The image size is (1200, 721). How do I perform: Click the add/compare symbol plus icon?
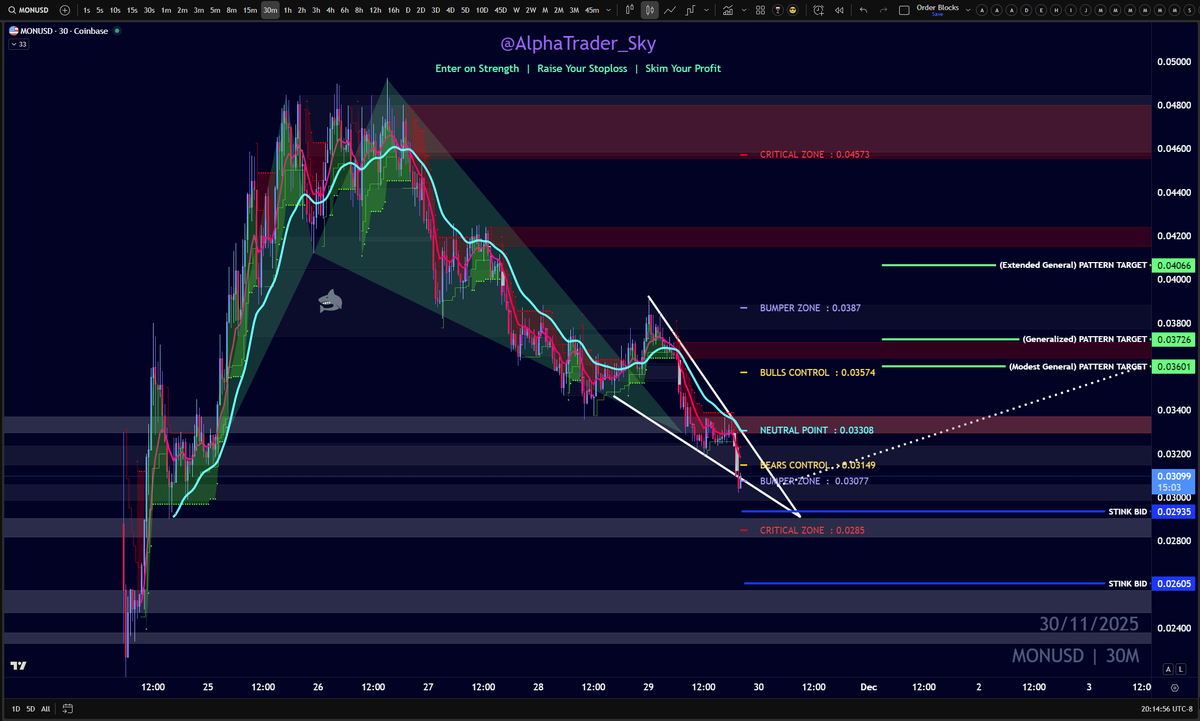click(65, 10)
